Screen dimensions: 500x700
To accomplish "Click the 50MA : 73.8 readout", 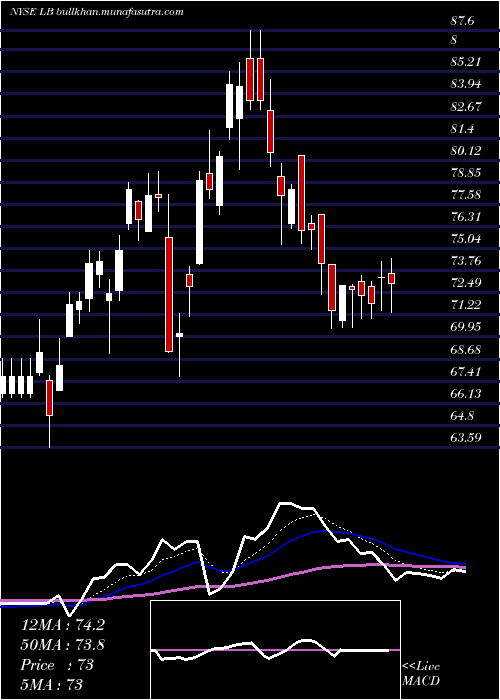I will (63, 645).
